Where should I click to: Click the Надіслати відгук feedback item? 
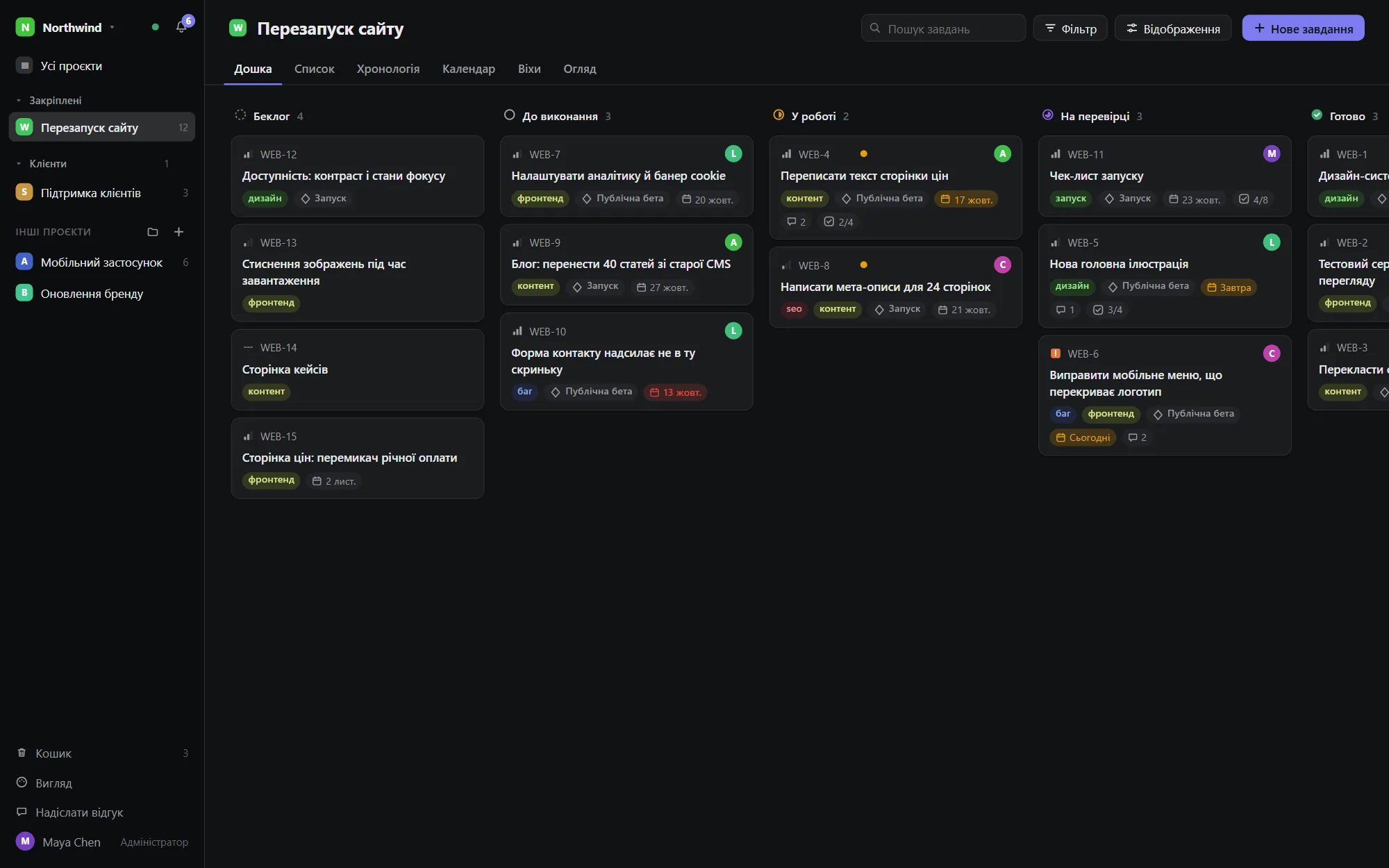pos(102,812)
